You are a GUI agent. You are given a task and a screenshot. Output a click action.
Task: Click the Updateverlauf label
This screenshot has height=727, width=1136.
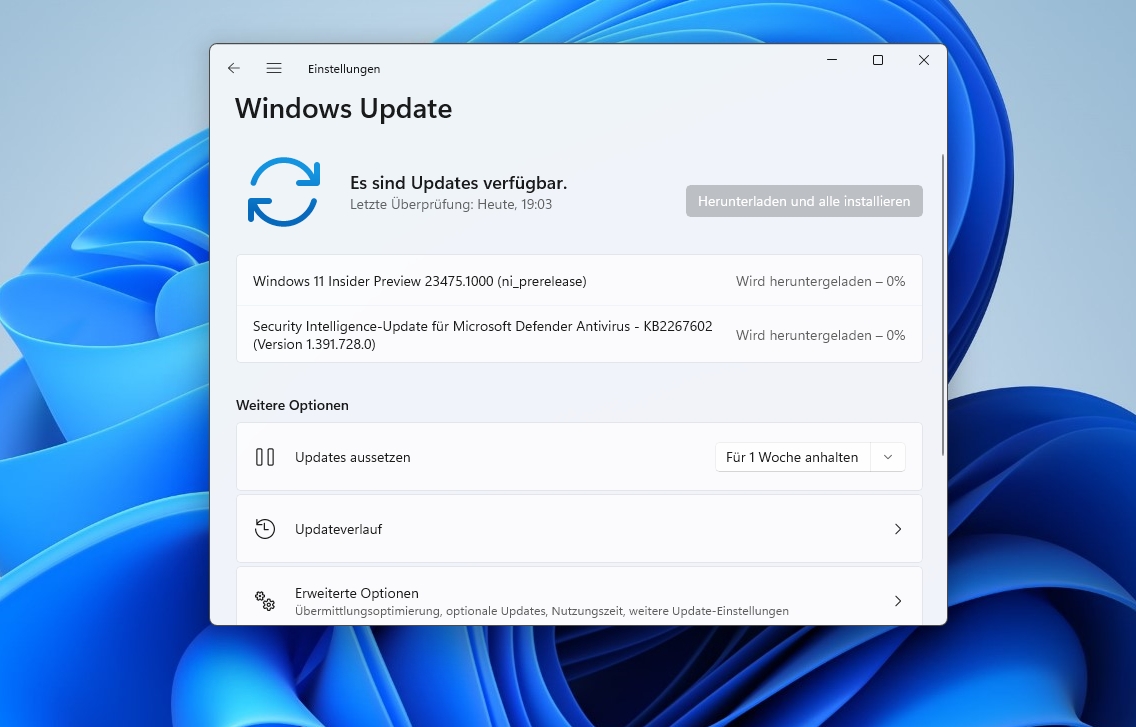[x=338, y=529]
